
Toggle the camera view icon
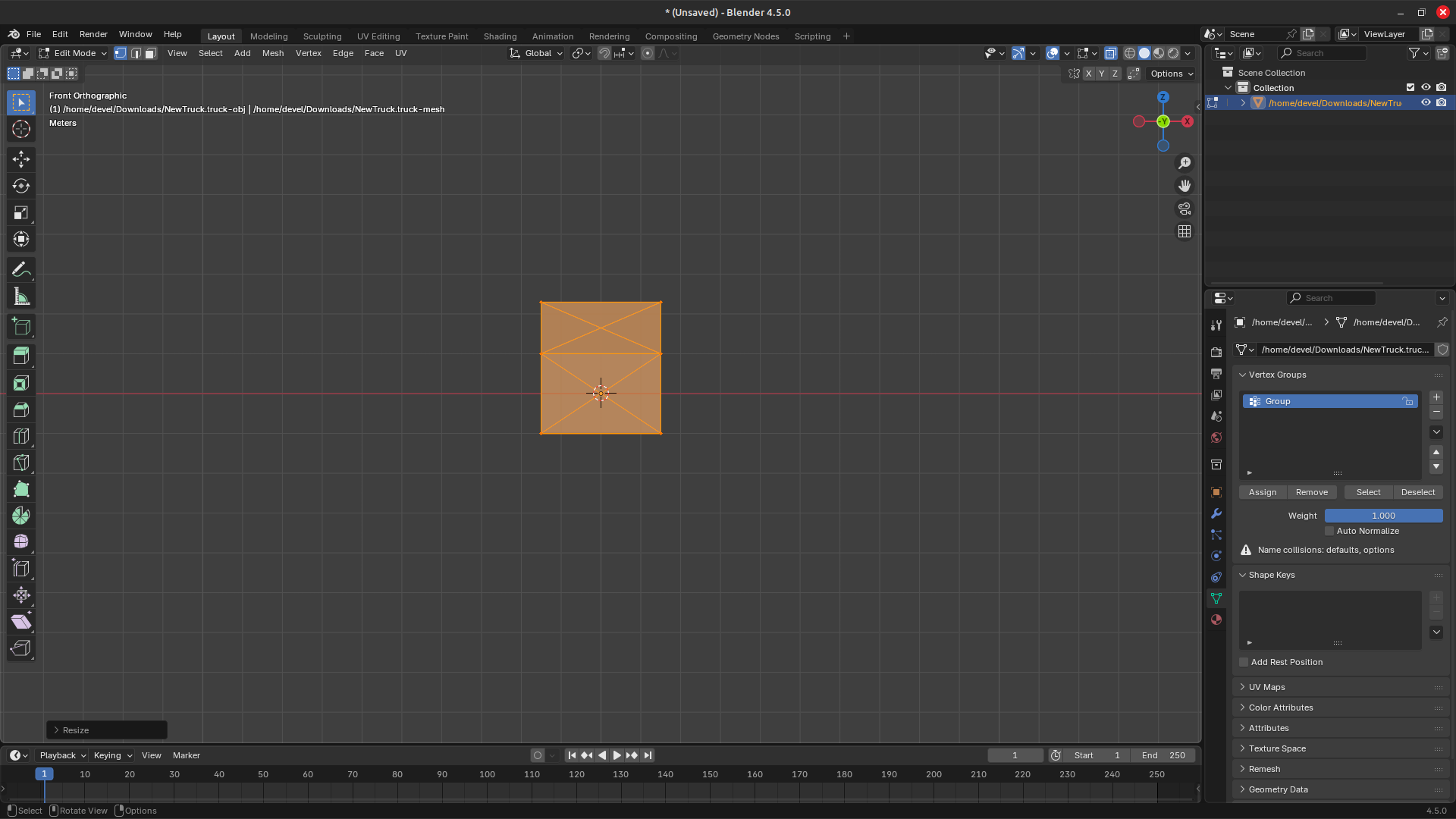click(1185, 209)
